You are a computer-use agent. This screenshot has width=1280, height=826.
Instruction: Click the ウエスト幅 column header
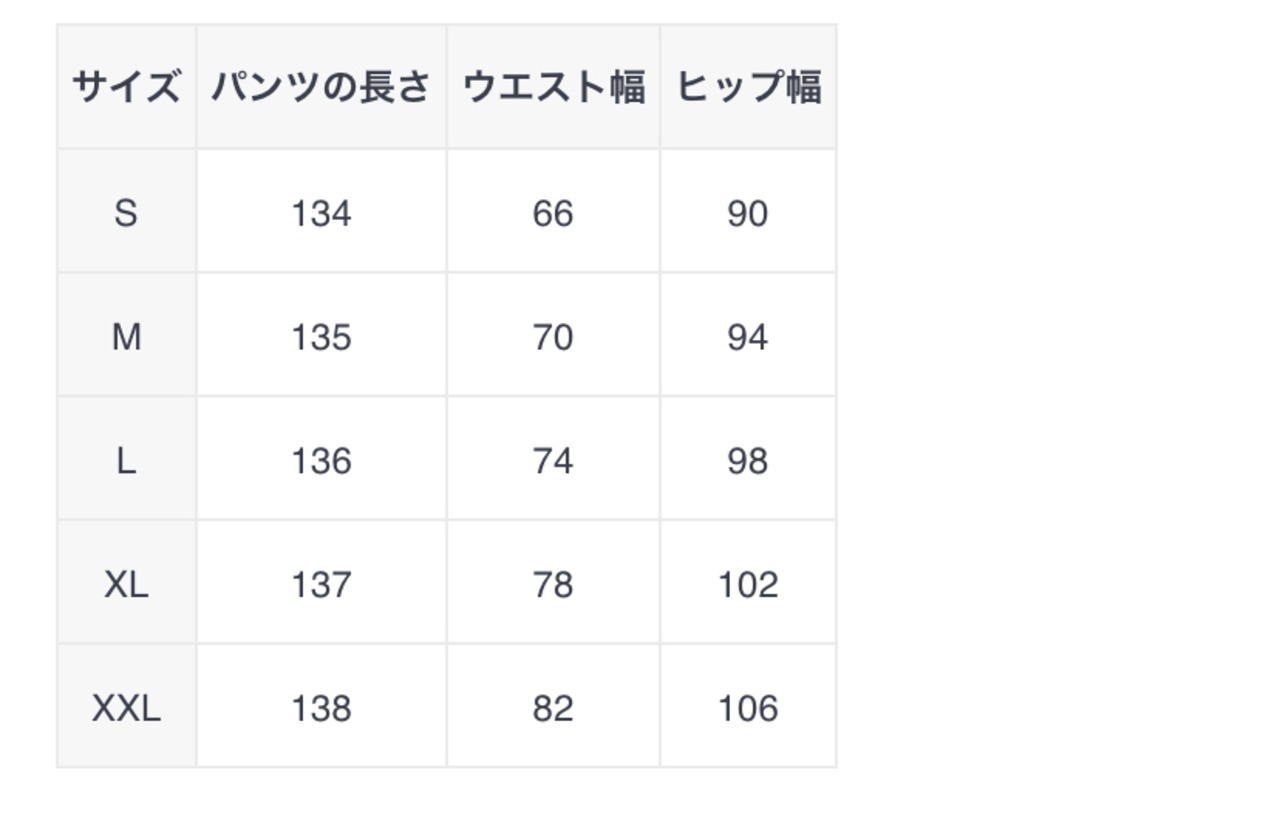[553, 87]
